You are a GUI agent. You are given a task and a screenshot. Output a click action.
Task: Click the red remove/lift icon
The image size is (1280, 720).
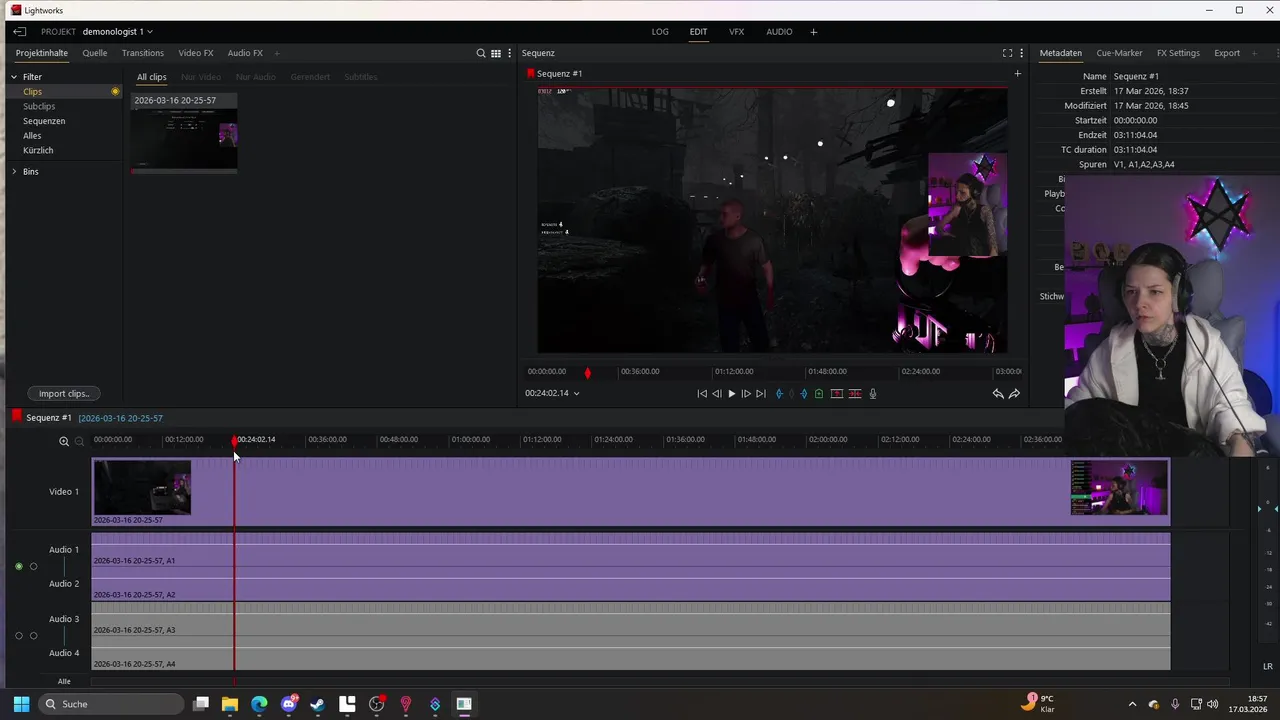(837, 394)
